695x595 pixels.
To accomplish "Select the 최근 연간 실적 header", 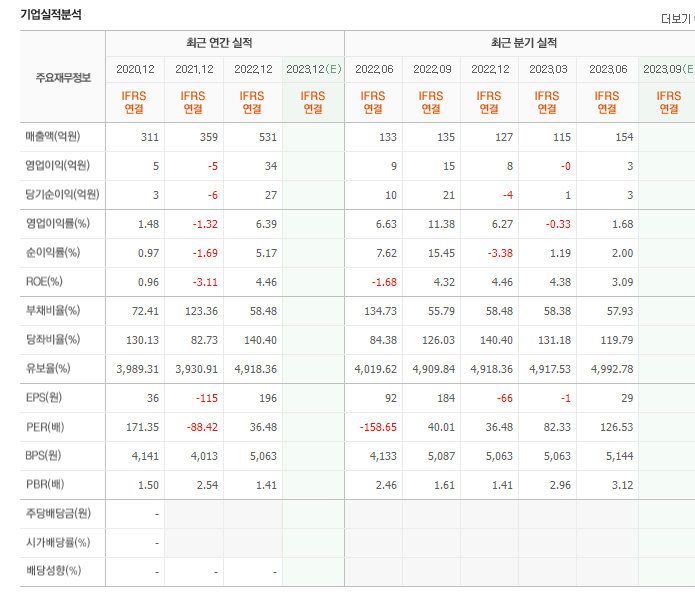I will (x=219, y=43).
